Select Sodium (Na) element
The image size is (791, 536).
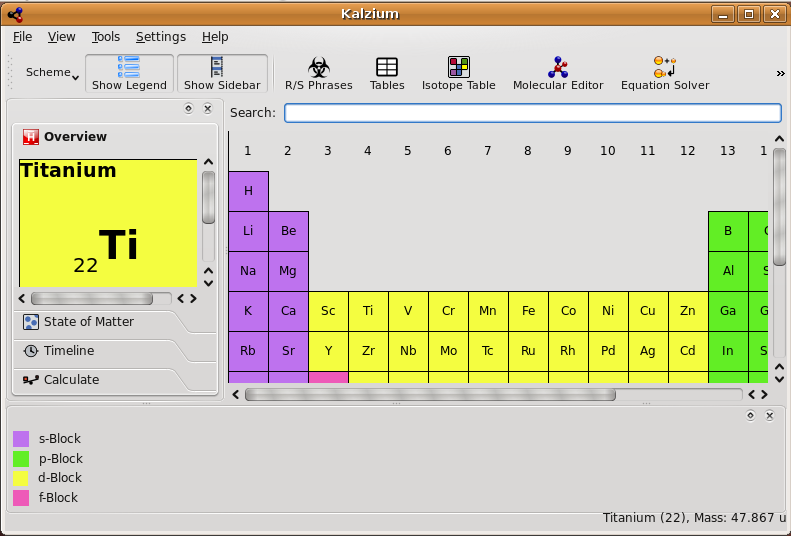248,271
